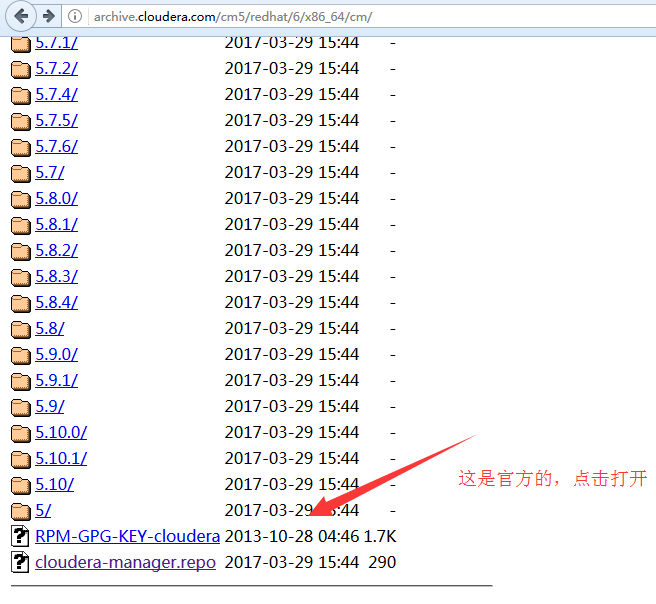Click the folder icon next to 5.9/

click(x=20, y=407)
